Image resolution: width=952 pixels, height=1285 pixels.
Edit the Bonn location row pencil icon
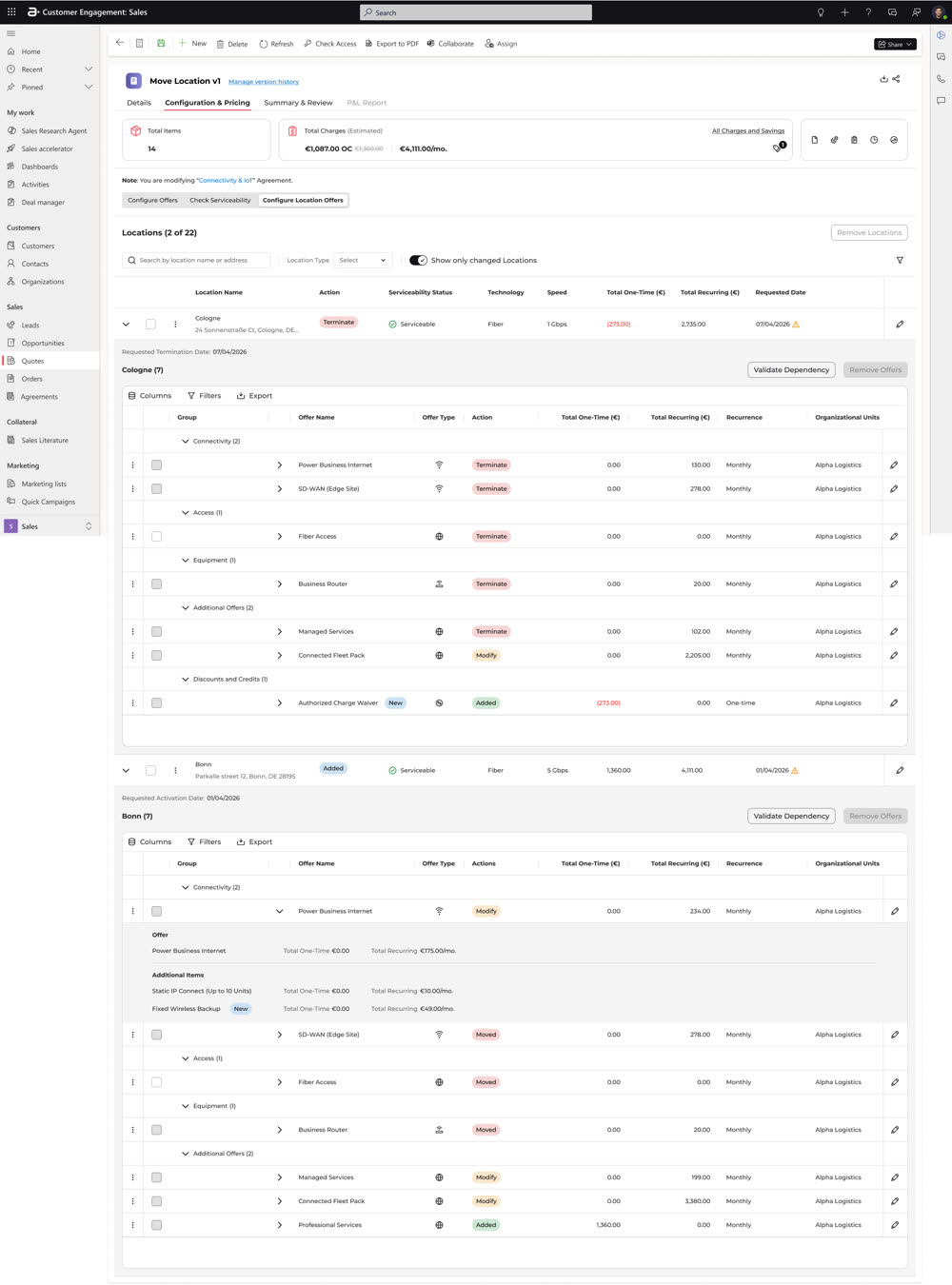coord(900,771)
